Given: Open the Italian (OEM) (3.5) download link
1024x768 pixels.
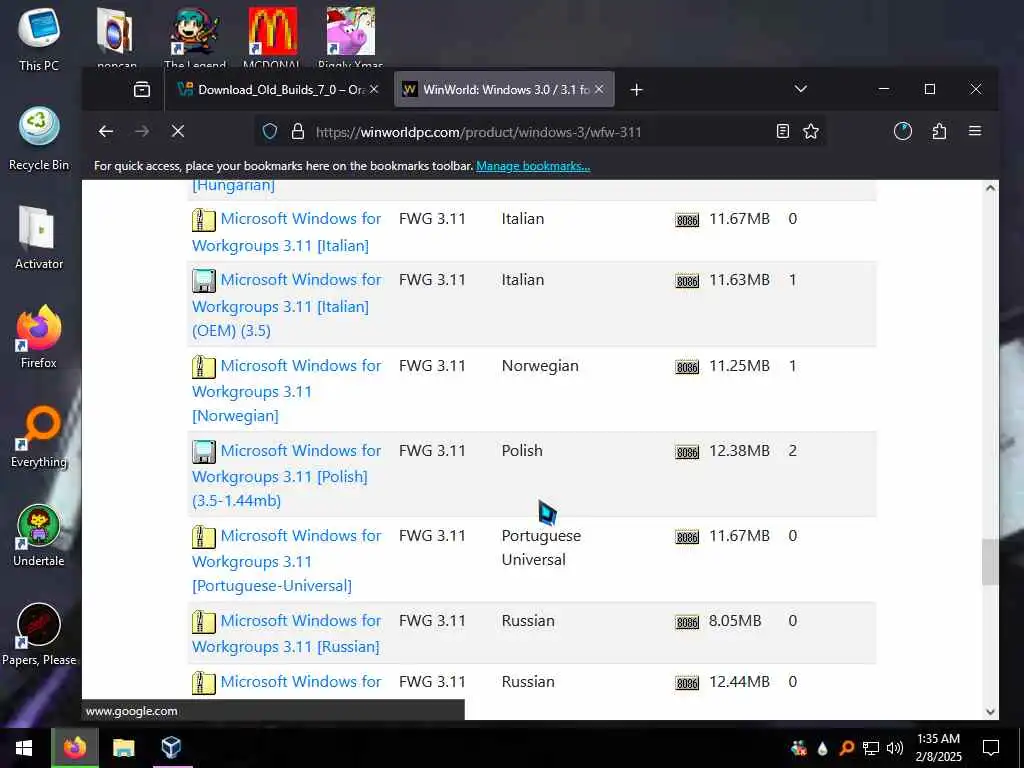Looking at the screenshot, I should point(287,304).
